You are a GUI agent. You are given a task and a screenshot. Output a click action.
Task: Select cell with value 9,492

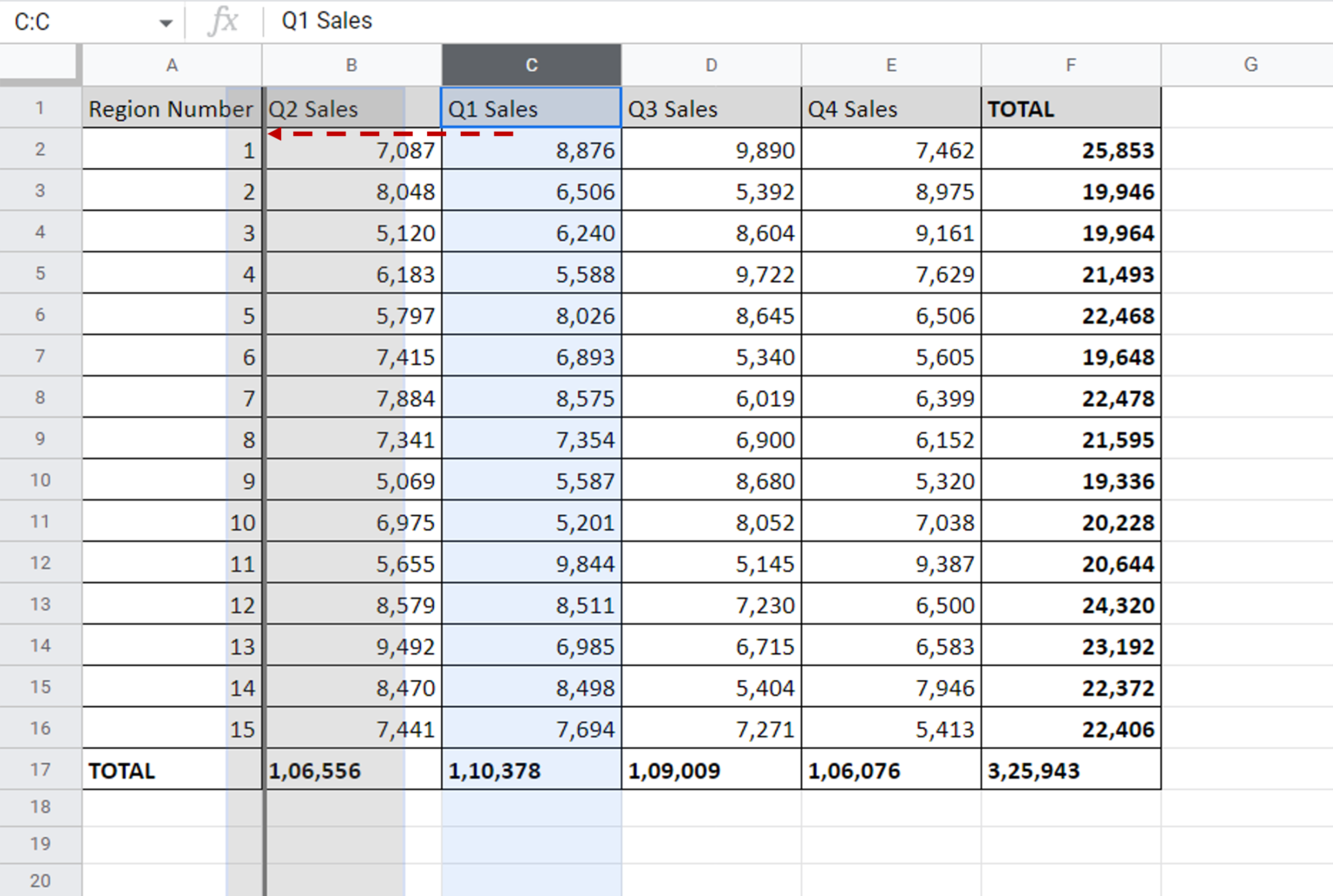[351, 645]
